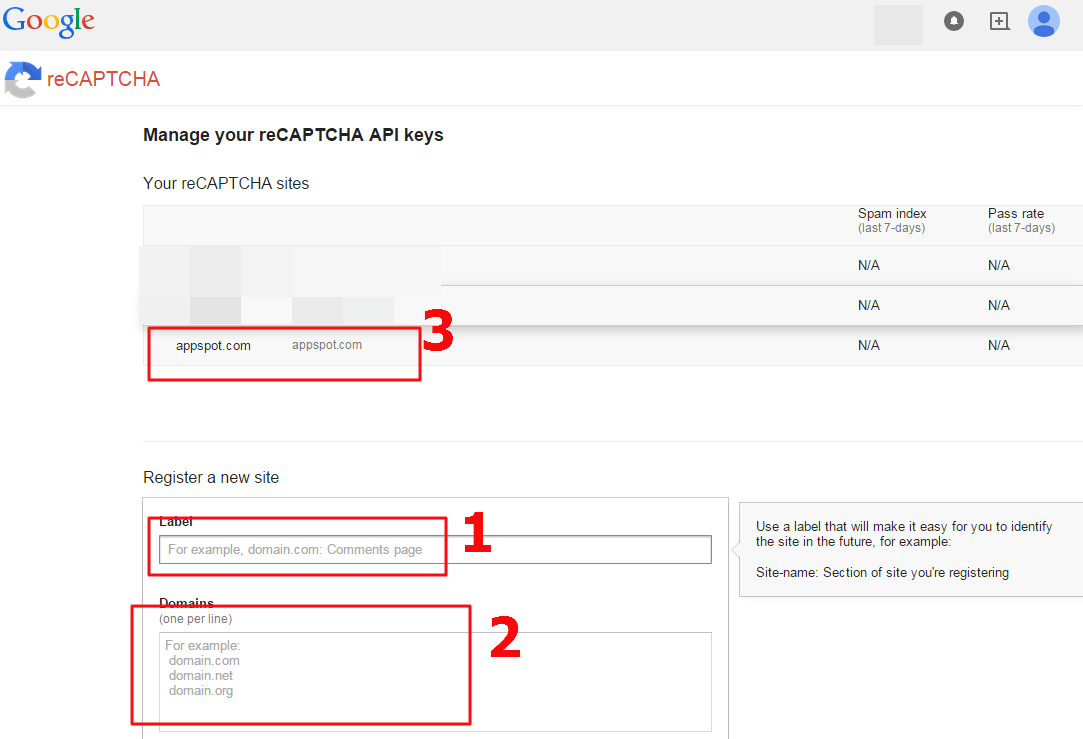Click the Spam index column header

tap(892, 220)
